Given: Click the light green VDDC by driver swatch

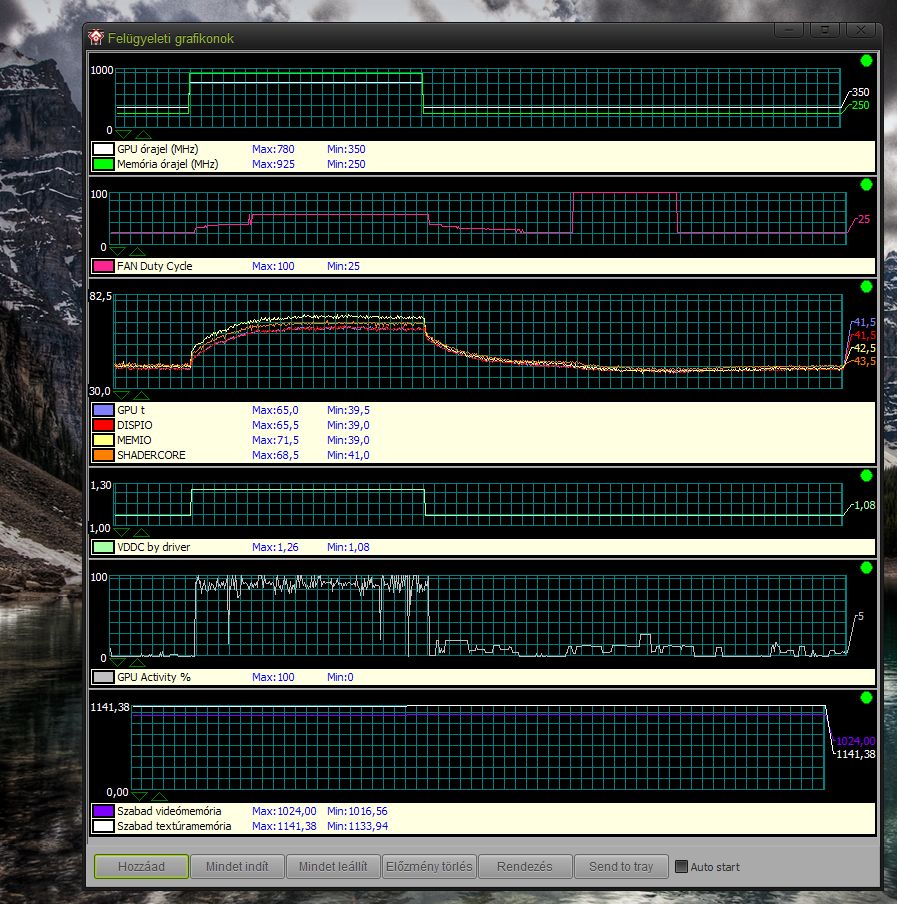Looking at the screenshot, I should pyautogui.click(x=103, y=547).
